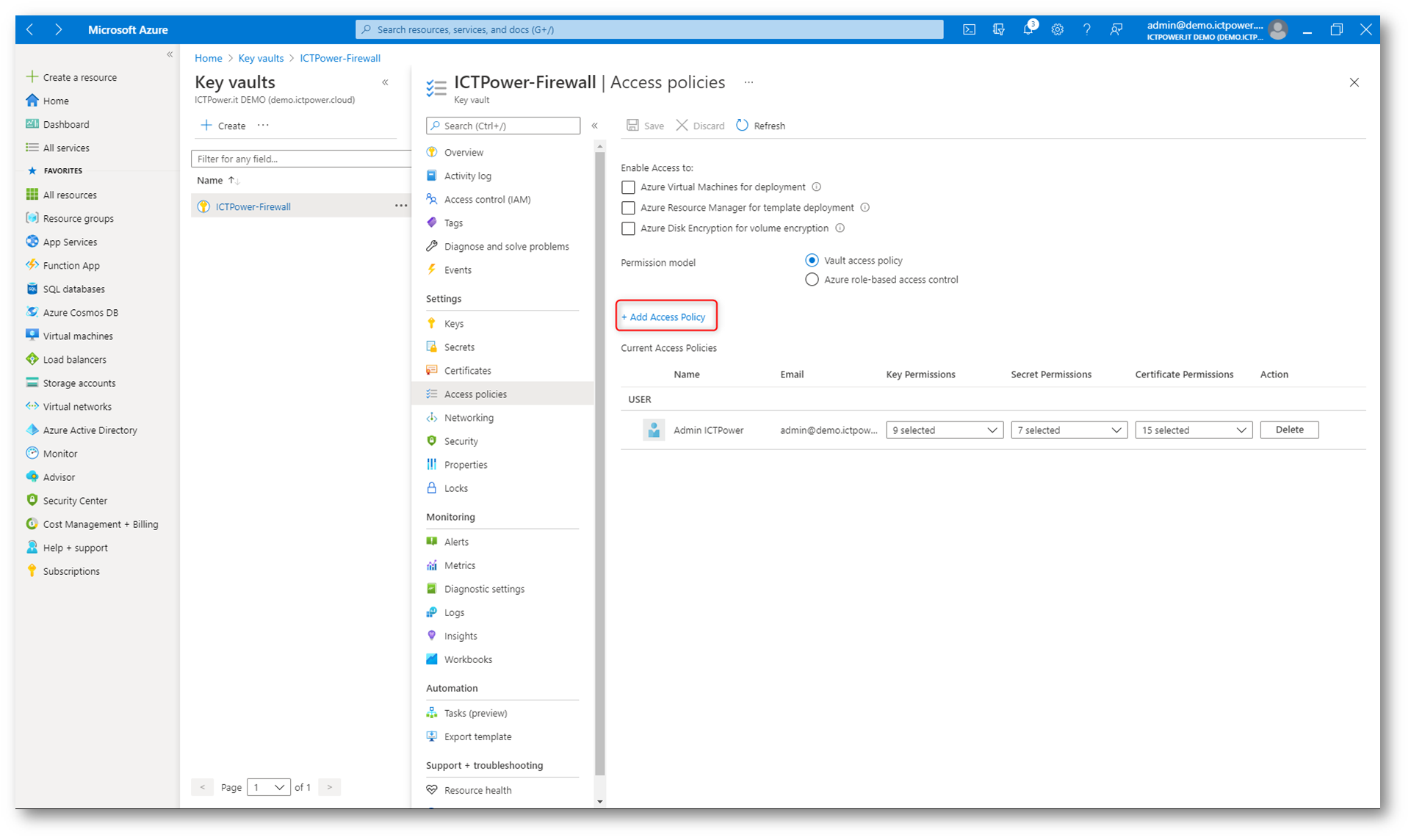
Task: Navigate to Home breadcrumb
Action: coord(209,58)
